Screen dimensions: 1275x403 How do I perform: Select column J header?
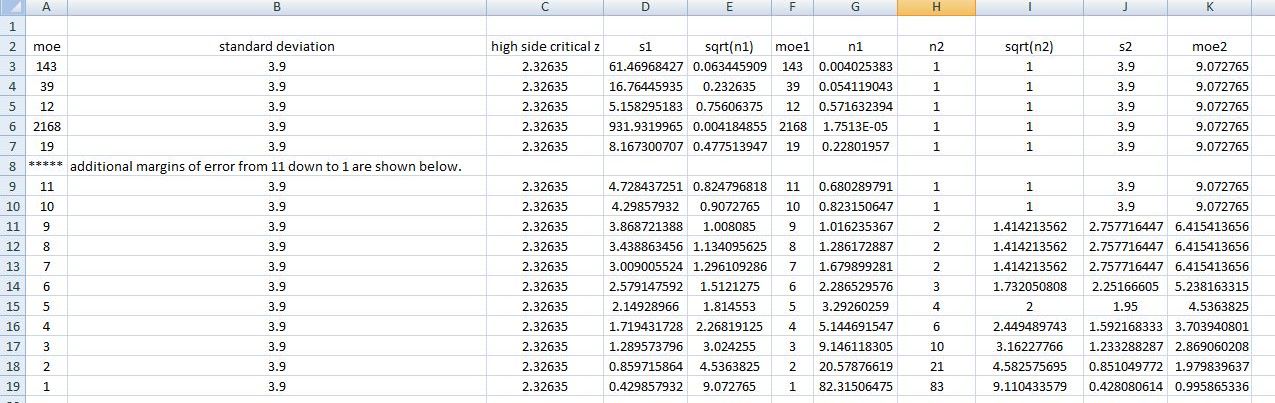click(x=1125, y=7)
